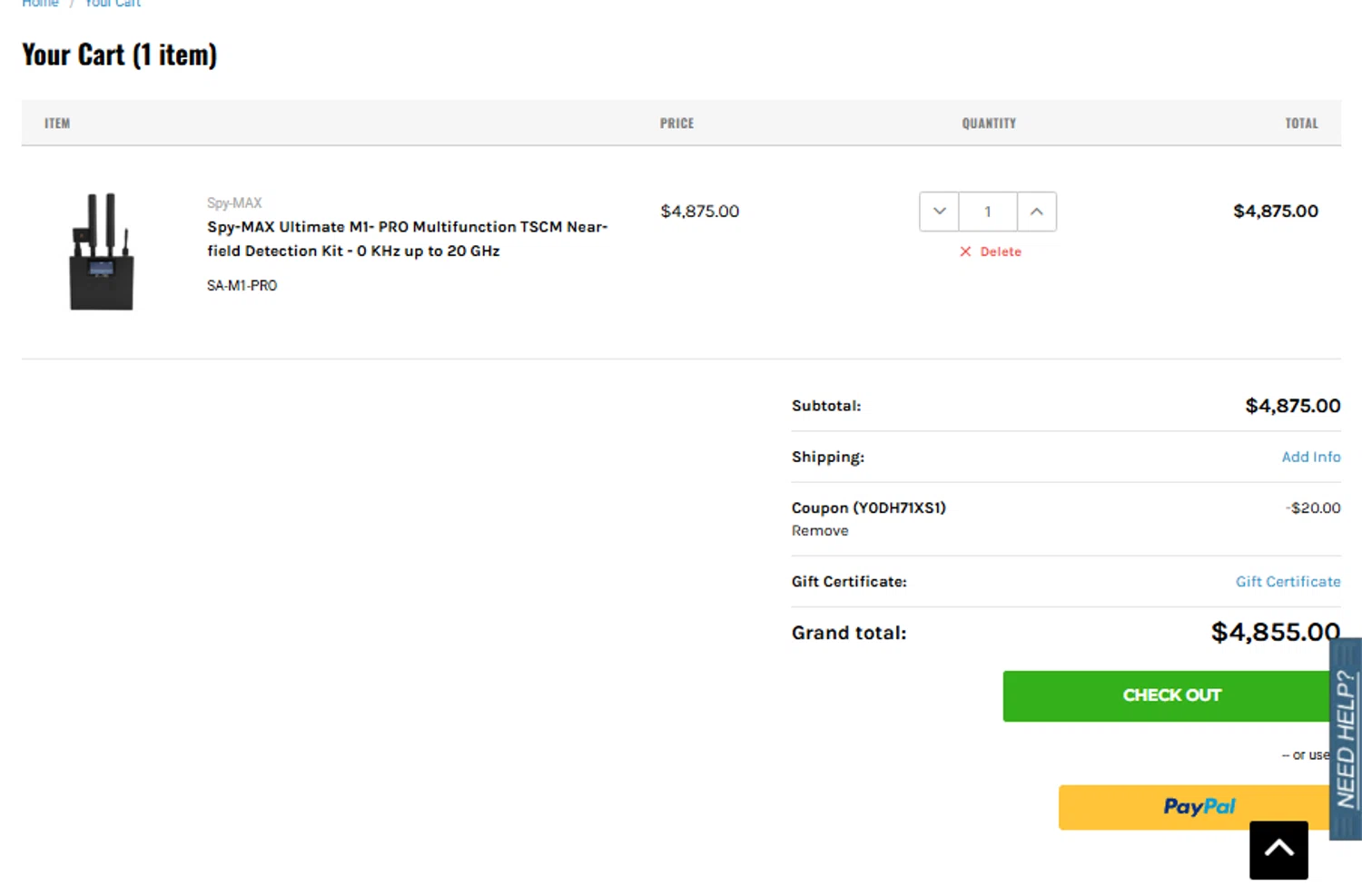Go to Home breadcrumb link
Screen dimensions: 1362x896
pos(40,4)
